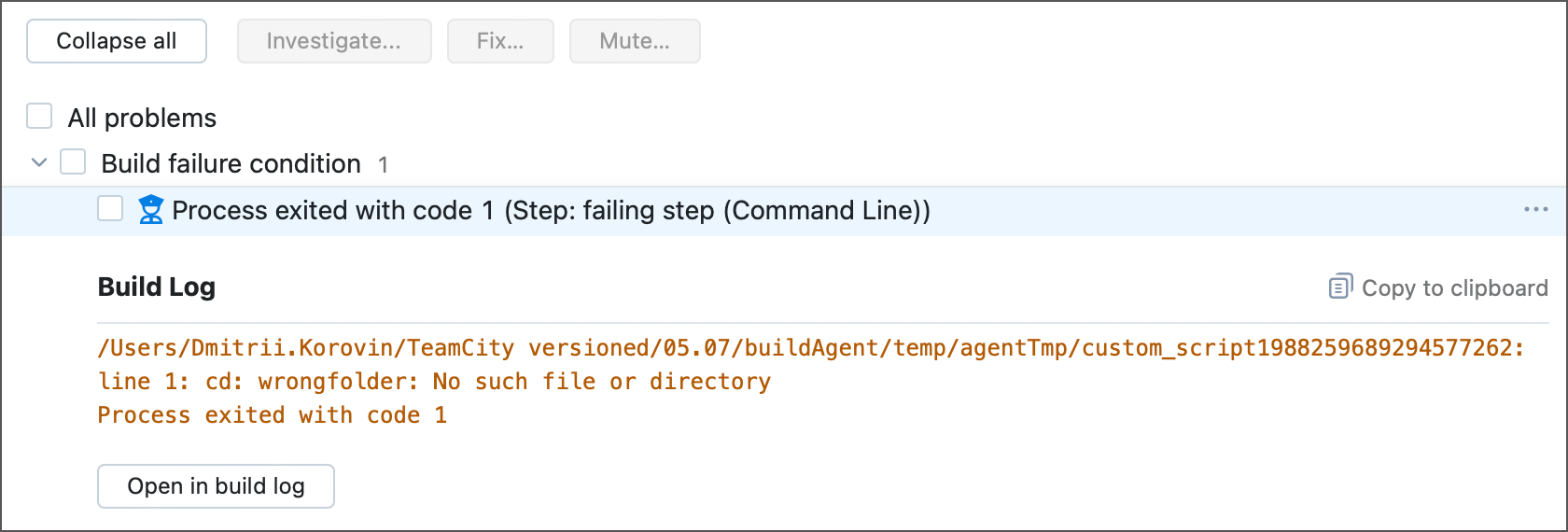This screenshot has height=532, width=1568.
Task: Click the custom_script path line in the log
Action: 810,348
